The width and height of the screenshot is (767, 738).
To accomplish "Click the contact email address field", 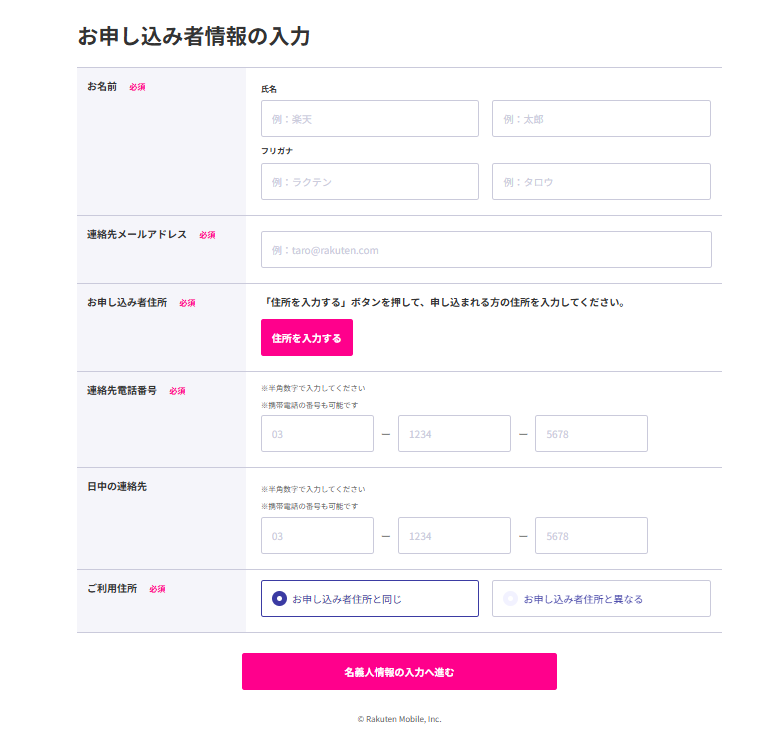I will tap(486, 250).
